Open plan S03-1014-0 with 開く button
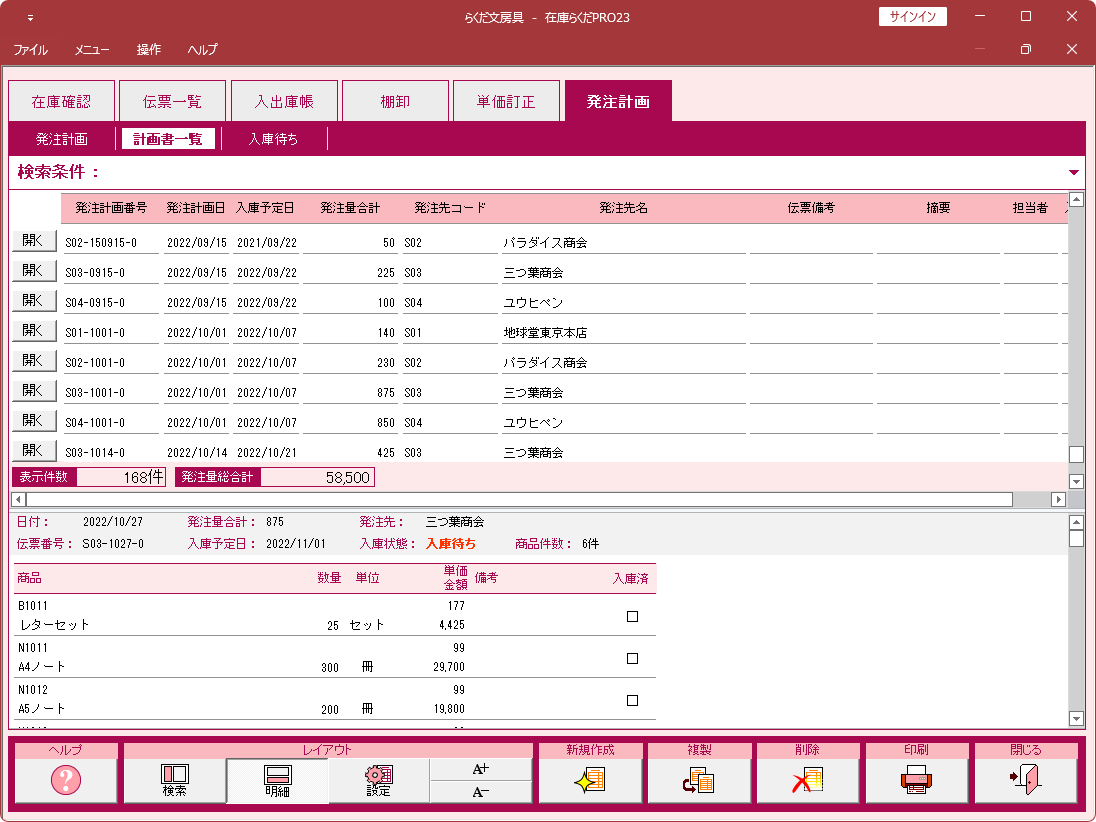This screenshot has height=822, width=1096. point(34,451)
